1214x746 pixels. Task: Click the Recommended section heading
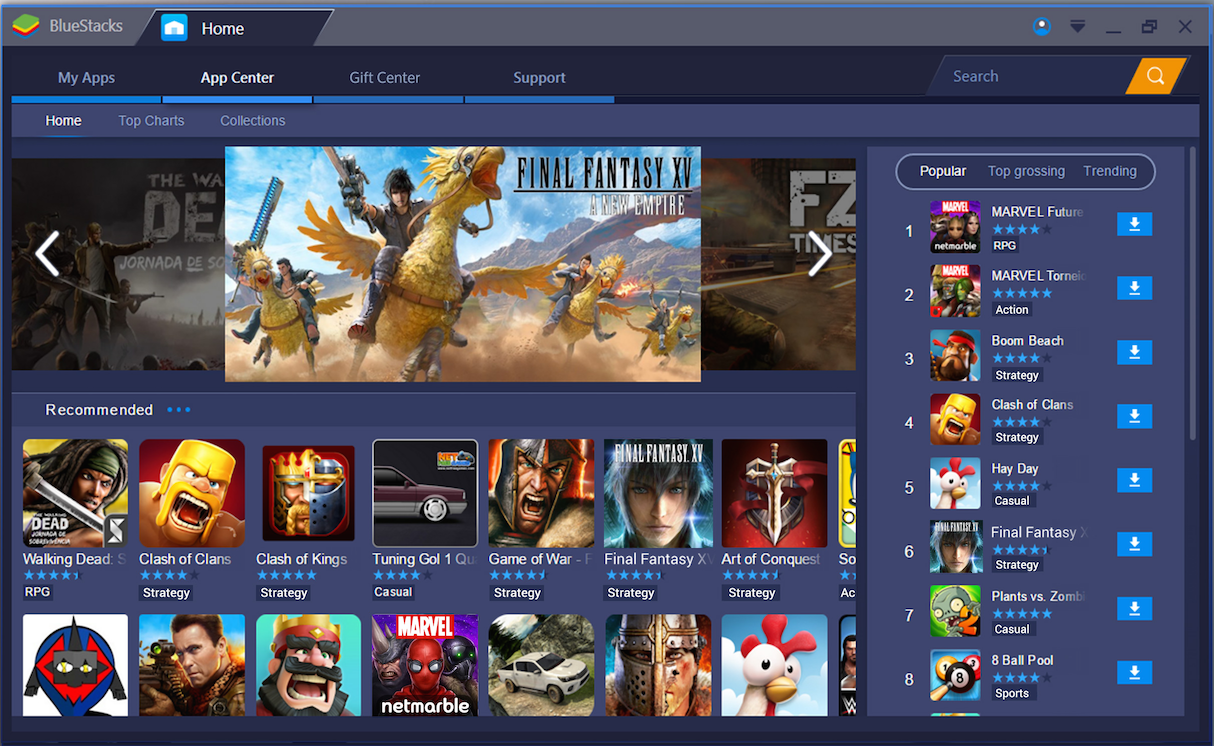pos(99,410)
